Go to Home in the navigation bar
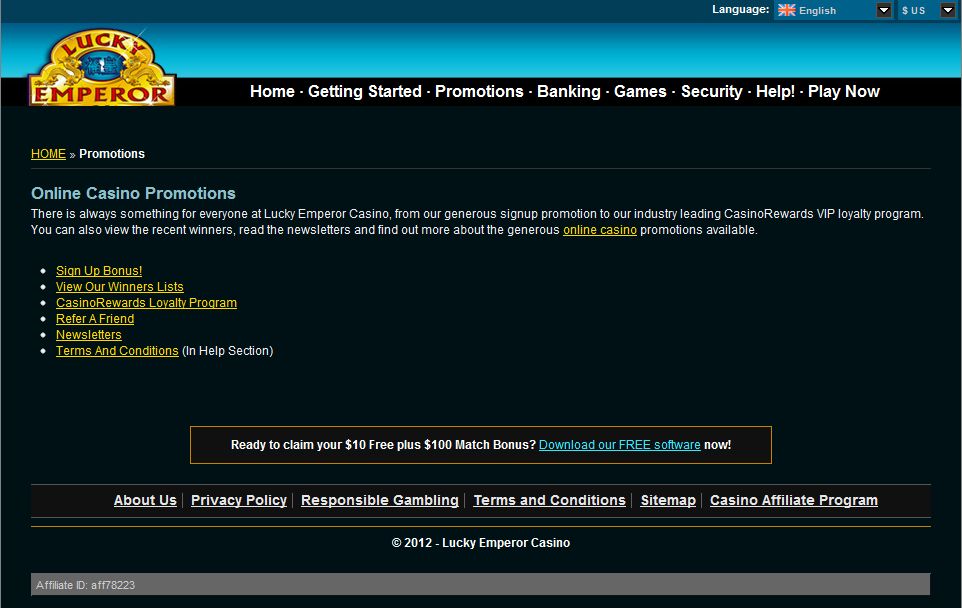 (272, 91)
